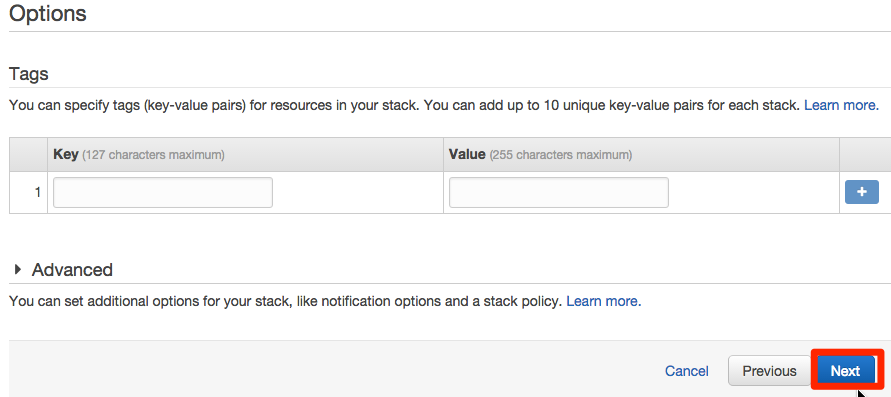Go back with the Previous button

769,371
